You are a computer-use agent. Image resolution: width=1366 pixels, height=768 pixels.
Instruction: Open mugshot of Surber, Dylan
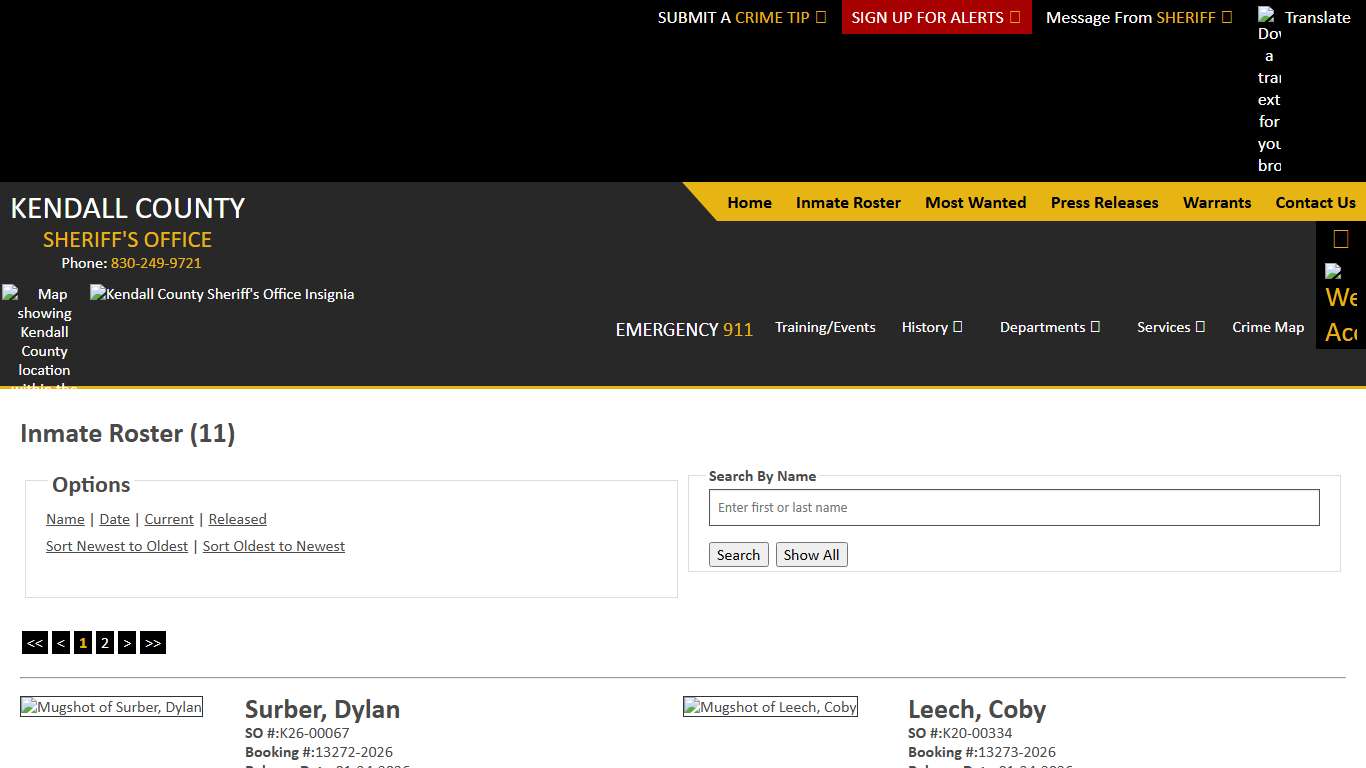pos(111,706)
